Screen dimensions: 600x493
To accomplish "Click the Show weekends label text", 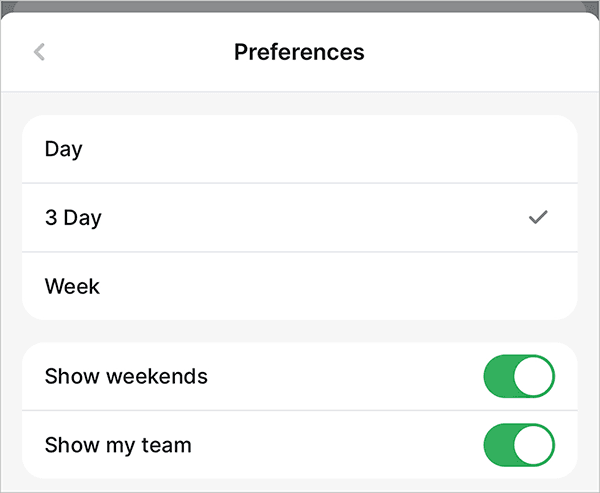I will 126,376.
